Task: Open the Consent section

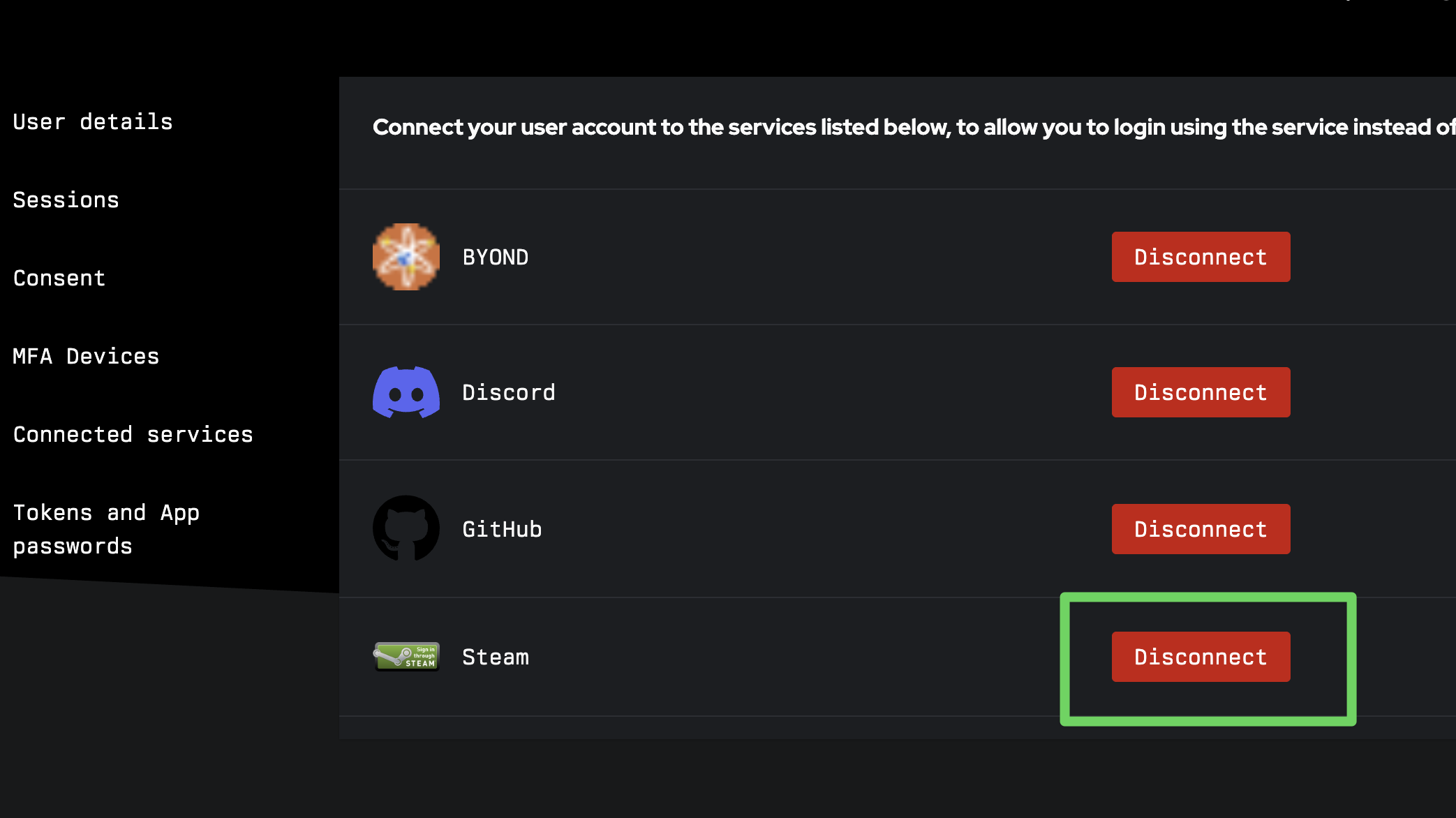Action: [x=59, y=278]
